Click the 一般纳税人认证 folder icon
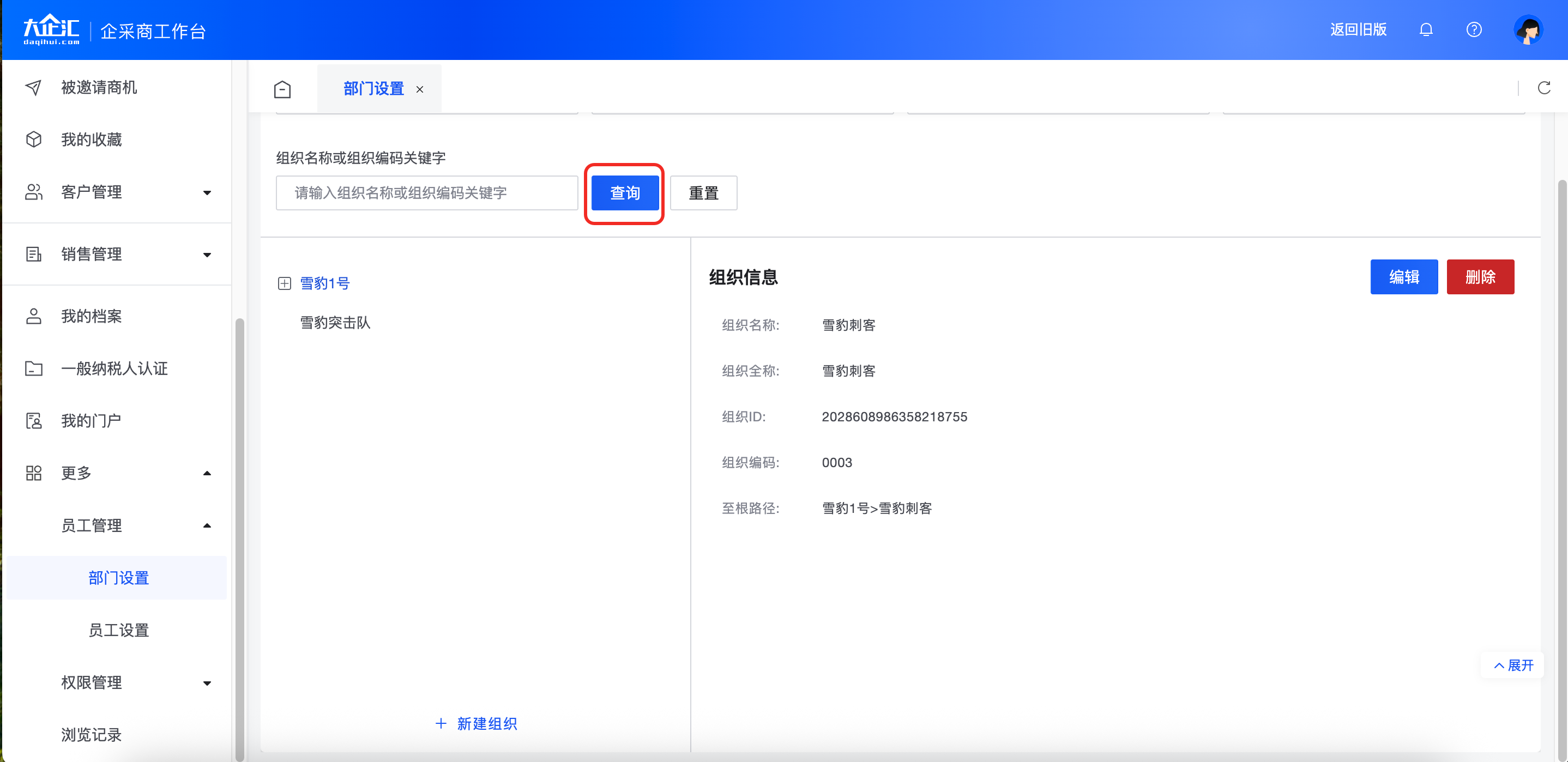Viewport: 1568px width, 762px height. [x=33, y=368]
